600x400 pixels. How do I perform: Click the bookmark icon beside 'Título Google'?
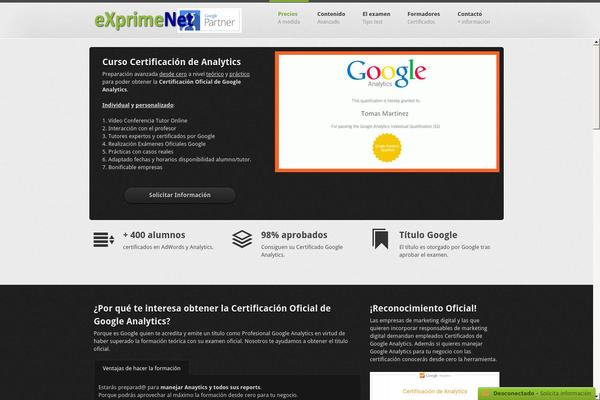click(x=380, y=239)
